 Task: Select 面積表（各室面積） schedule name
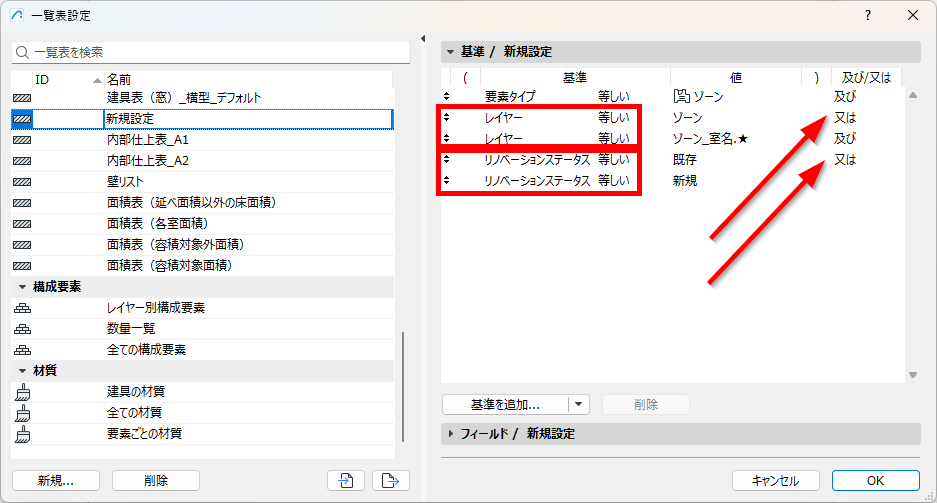(x=158, y=224)
